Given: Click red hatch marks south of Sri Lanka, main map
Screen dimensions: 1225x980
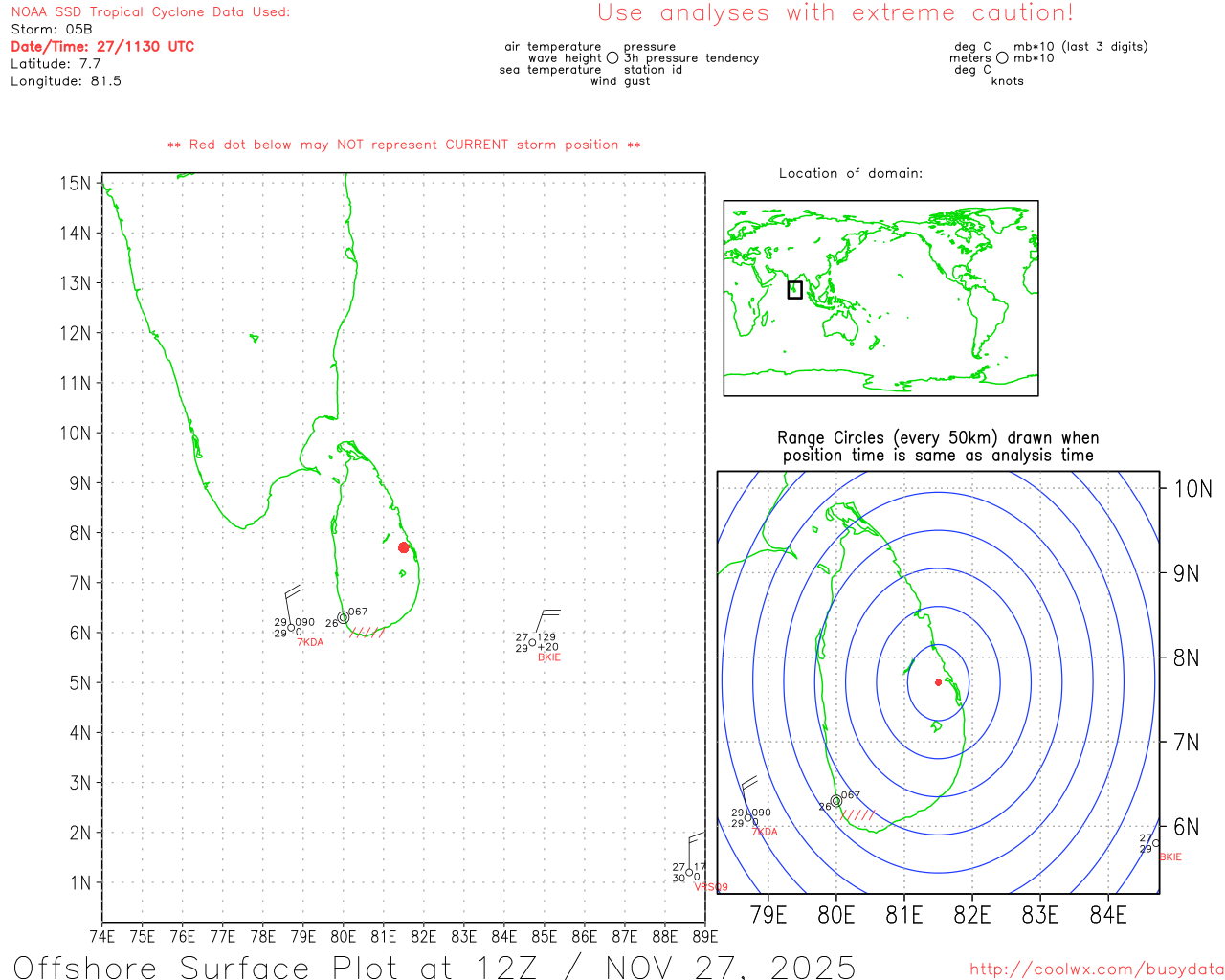Looking at the screenshot, I should tap(367, 633).
